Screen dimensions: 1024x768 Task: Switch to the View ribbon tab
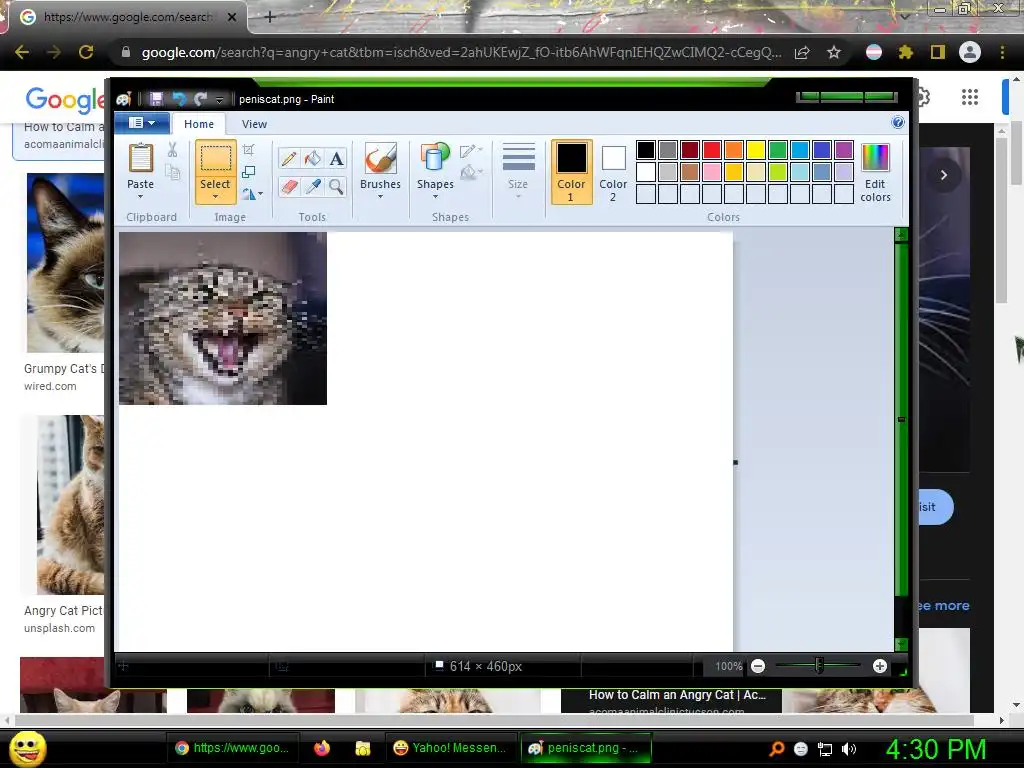[x=254, y=123]
